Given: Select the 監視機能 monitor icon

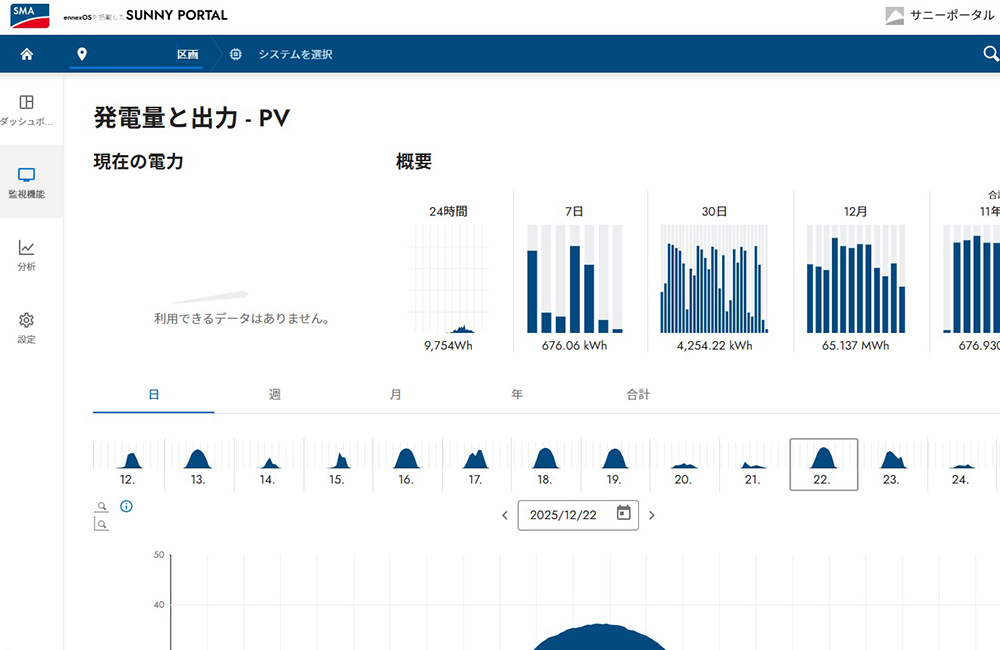Looking at the screenshot, I should click(27, 175).
